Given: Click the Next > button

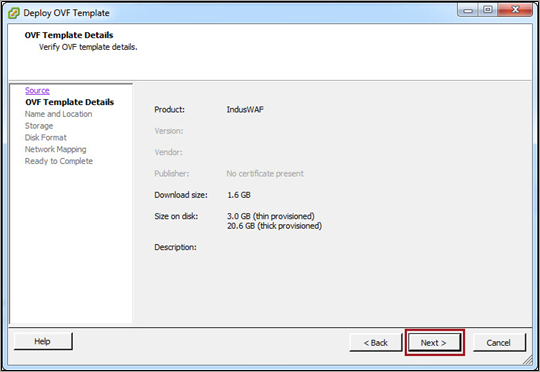Looking at the screenshot, I should (434, 342).
